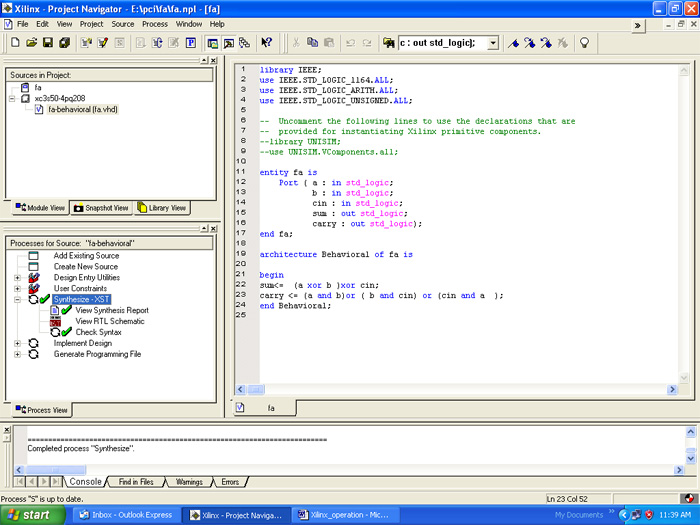Viewport: 700px width, 525px height.
Task: Click the What's This help cursor icon
Action: (267, 43)
